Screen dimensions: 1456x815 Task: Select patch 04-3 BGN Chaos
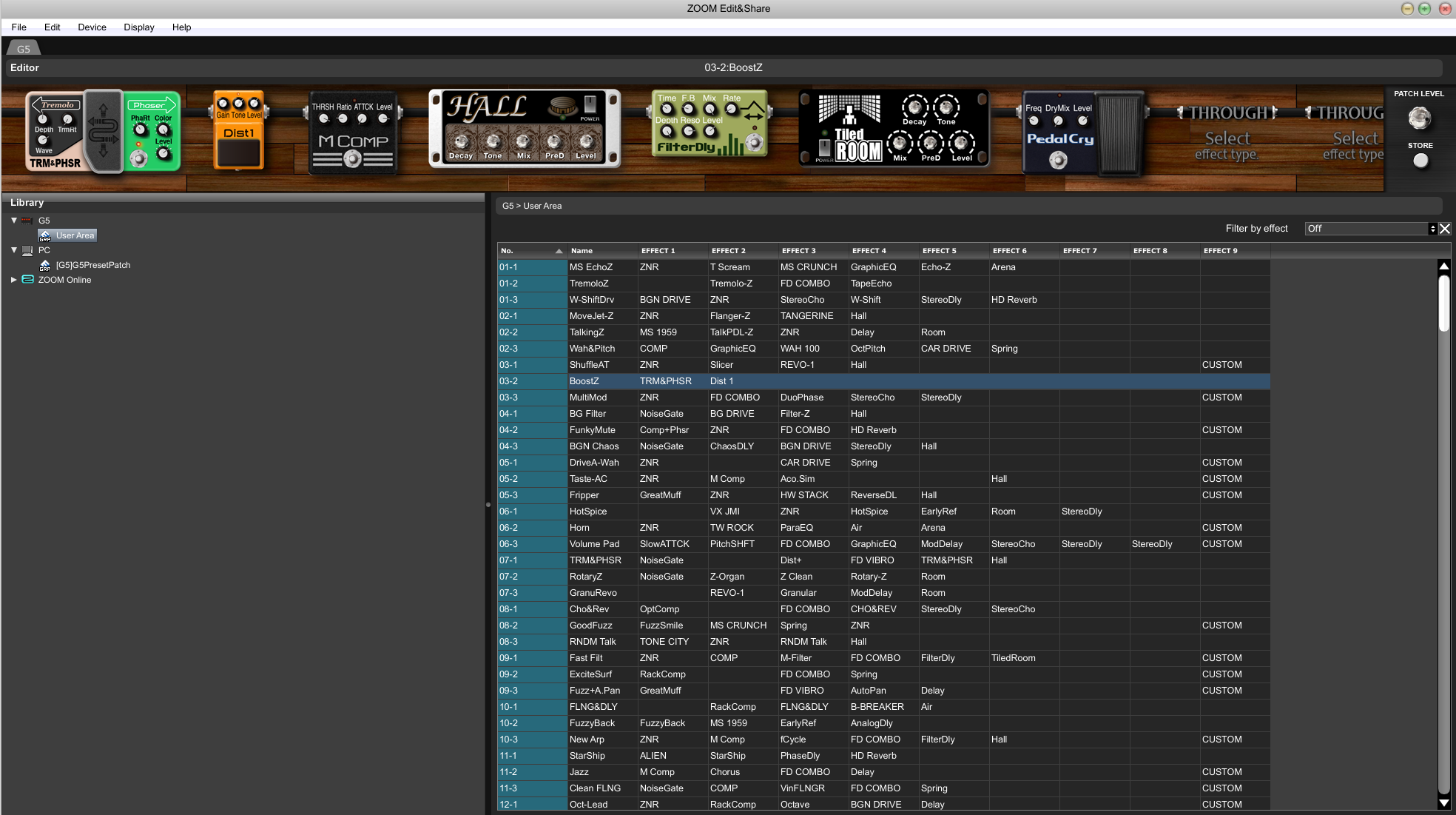pos(884,446)
